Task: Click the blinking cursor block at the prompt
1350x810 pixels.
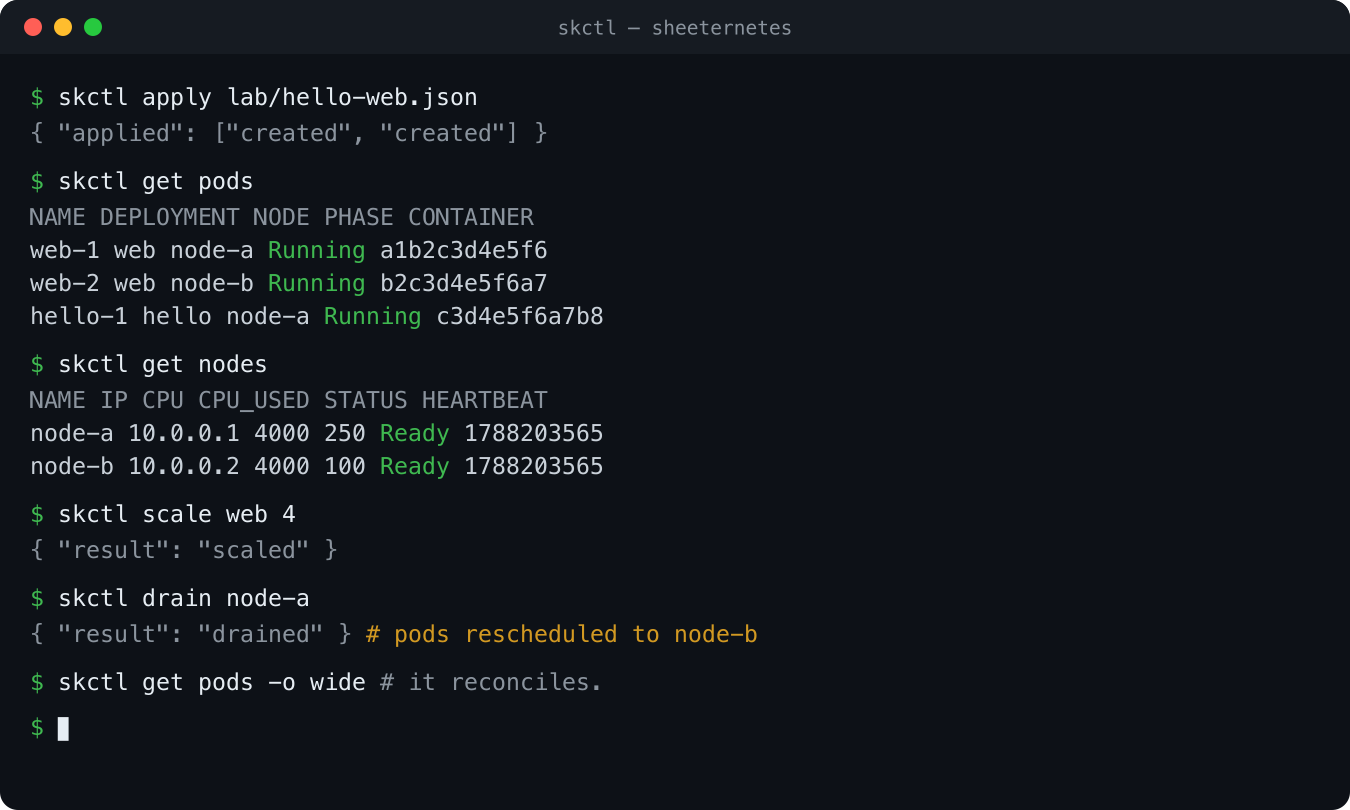Action: pyautogui.click(x=64, y=728)
